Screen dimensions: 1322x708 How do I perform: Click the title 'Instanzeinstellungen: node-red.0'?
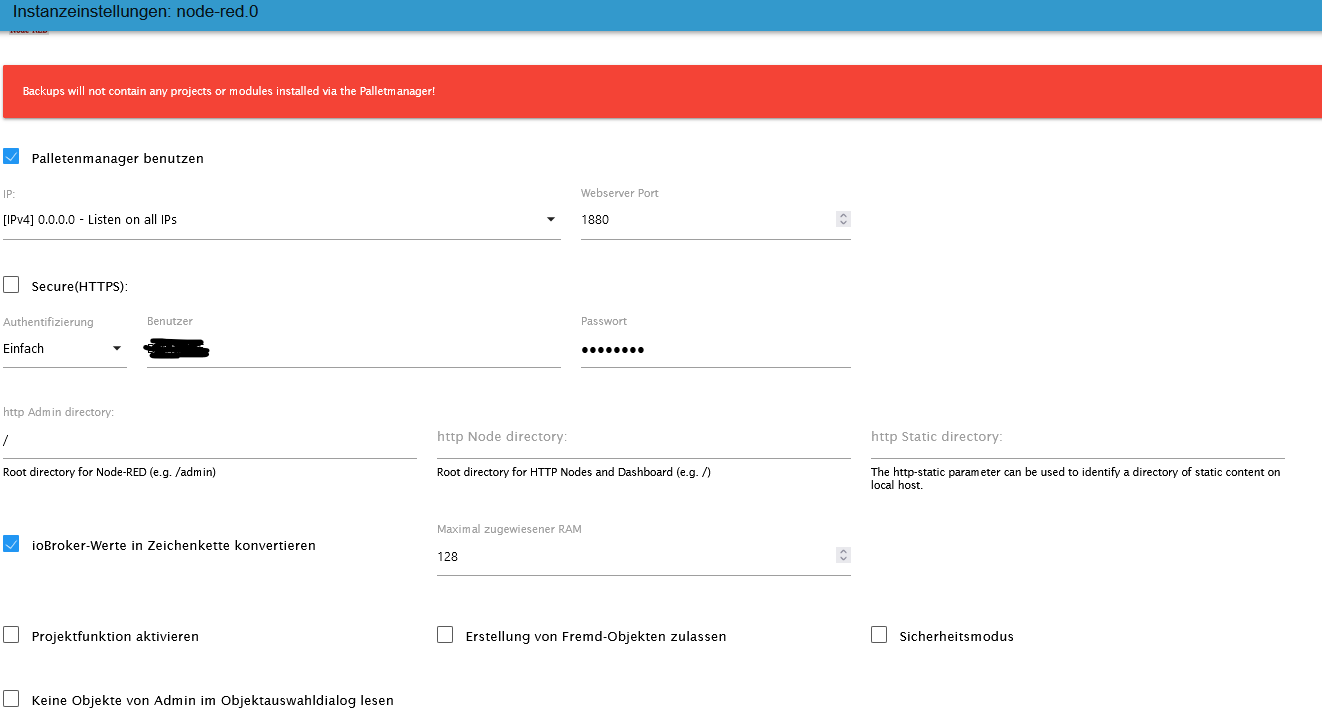(x=136, y=12)
